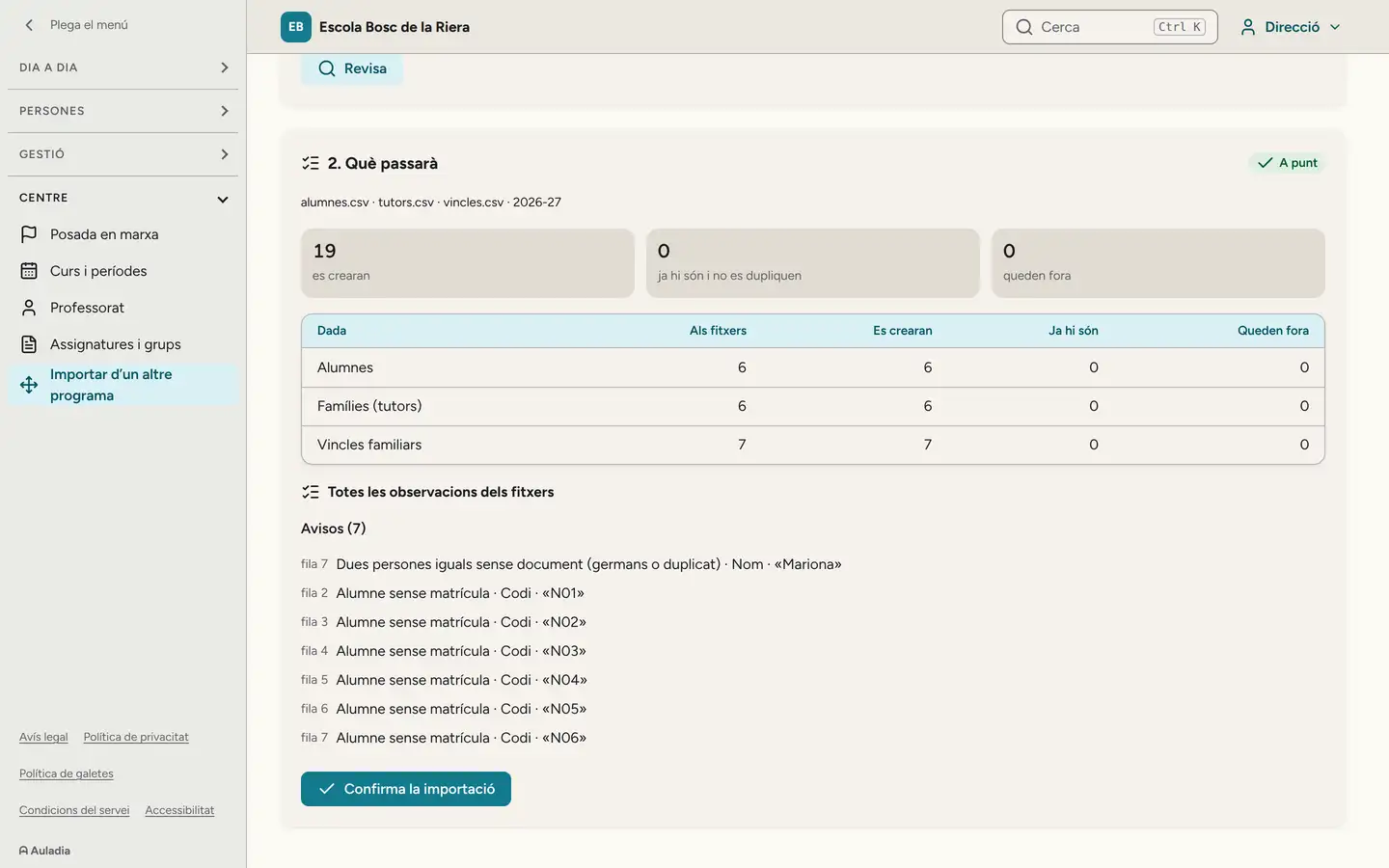Click the checklist icon beside 2. Què passarà
Viewport: 1389px width, 868px height.
[x=311, y=163]
